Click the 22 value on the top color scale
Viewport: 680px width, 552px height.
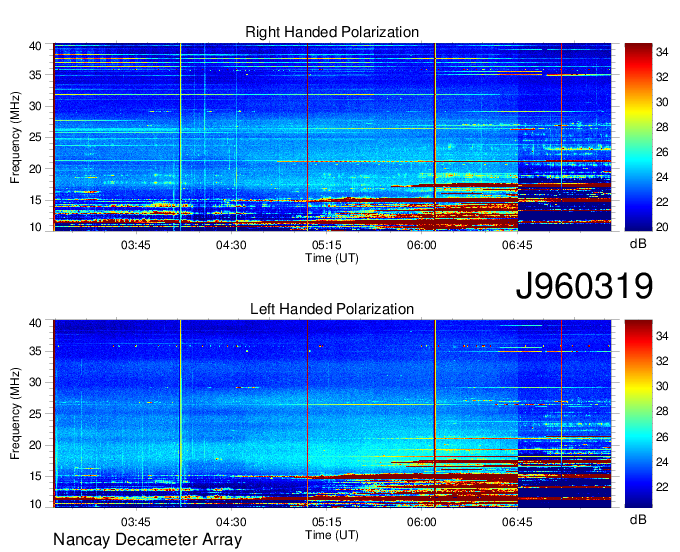tap(662, 202)
